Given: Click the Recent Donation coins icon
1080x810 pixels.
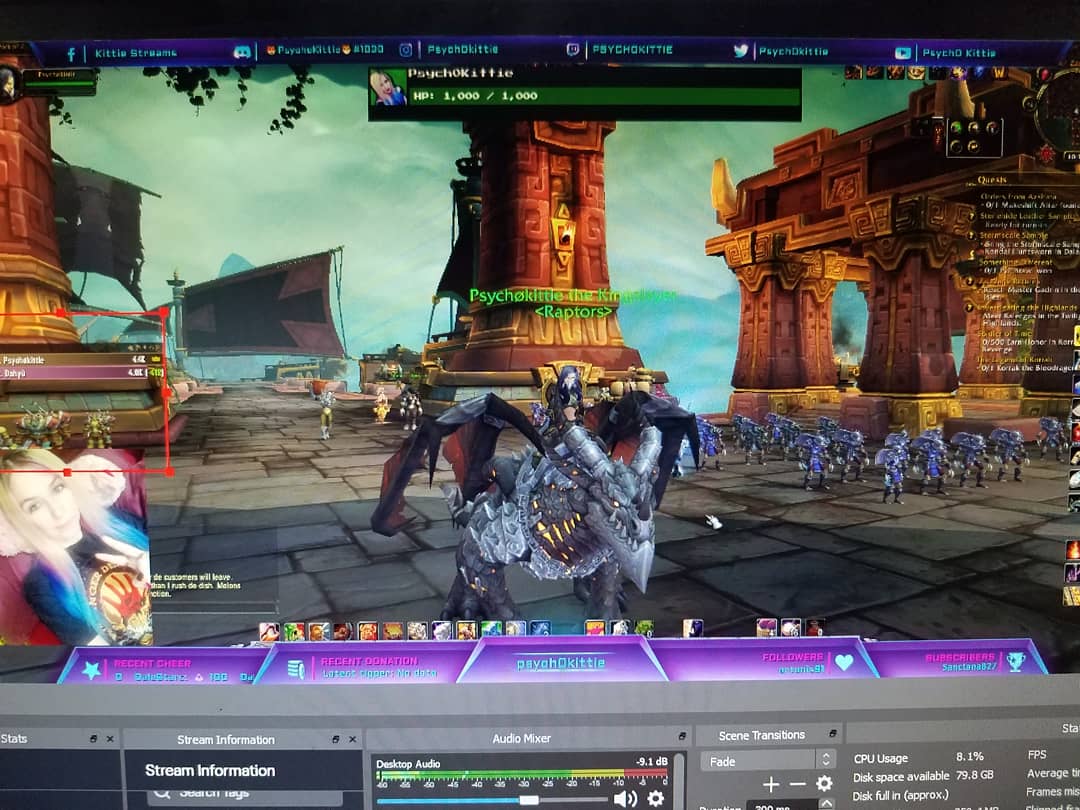Looking at the screenshot, I should pyautogui.click(x=296, y=669).
